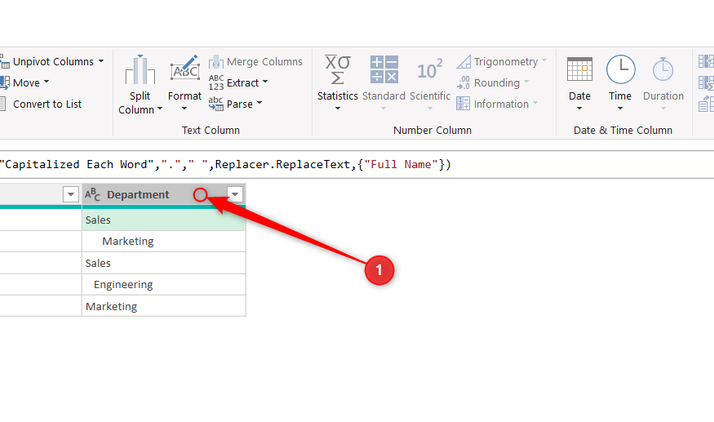Screen dimensions: 714x422
Task: Click in the formula bar text
Action: 225,164
